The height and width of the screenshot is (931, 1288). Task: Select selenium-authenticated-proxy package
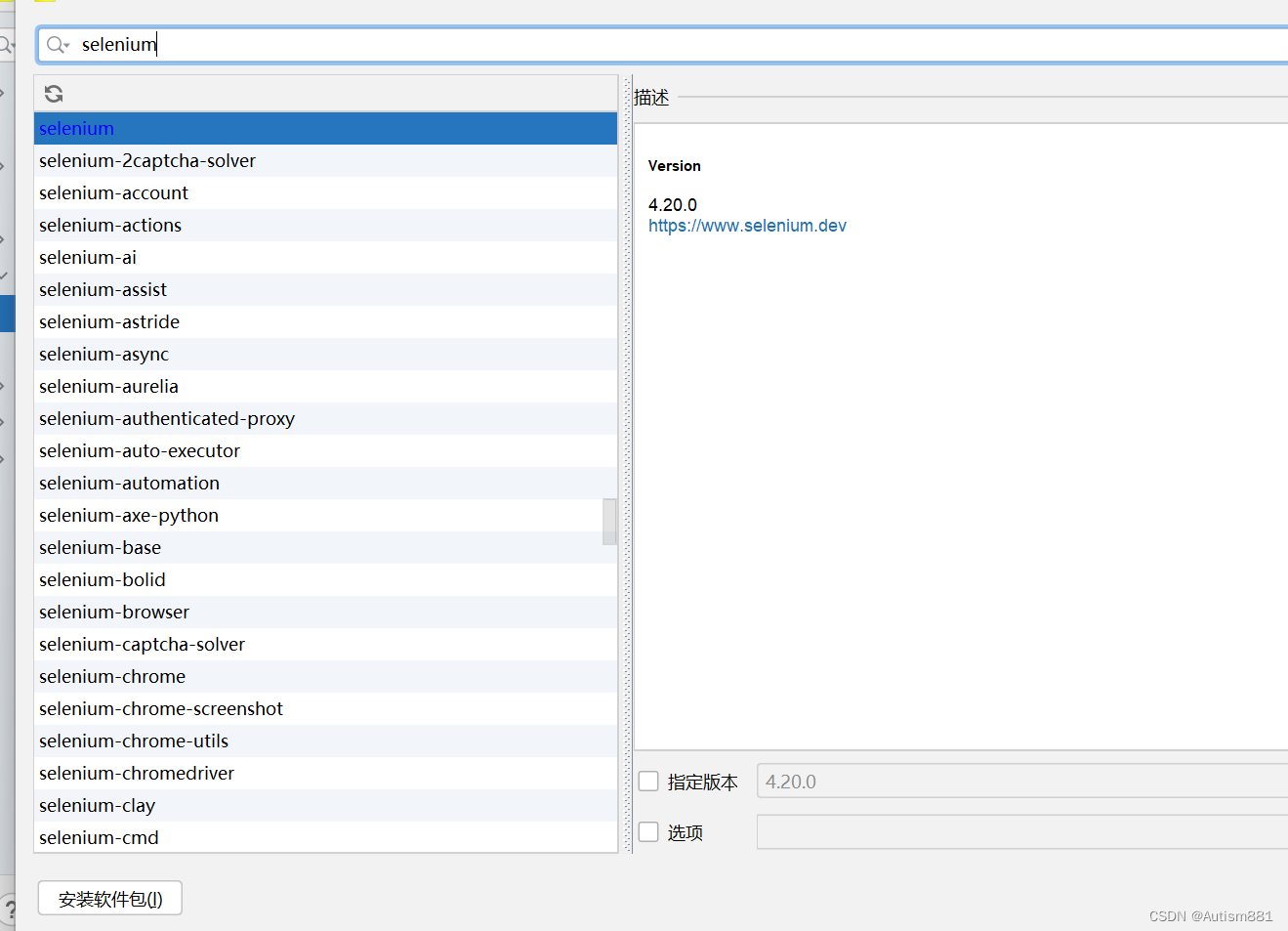[325, 418]
